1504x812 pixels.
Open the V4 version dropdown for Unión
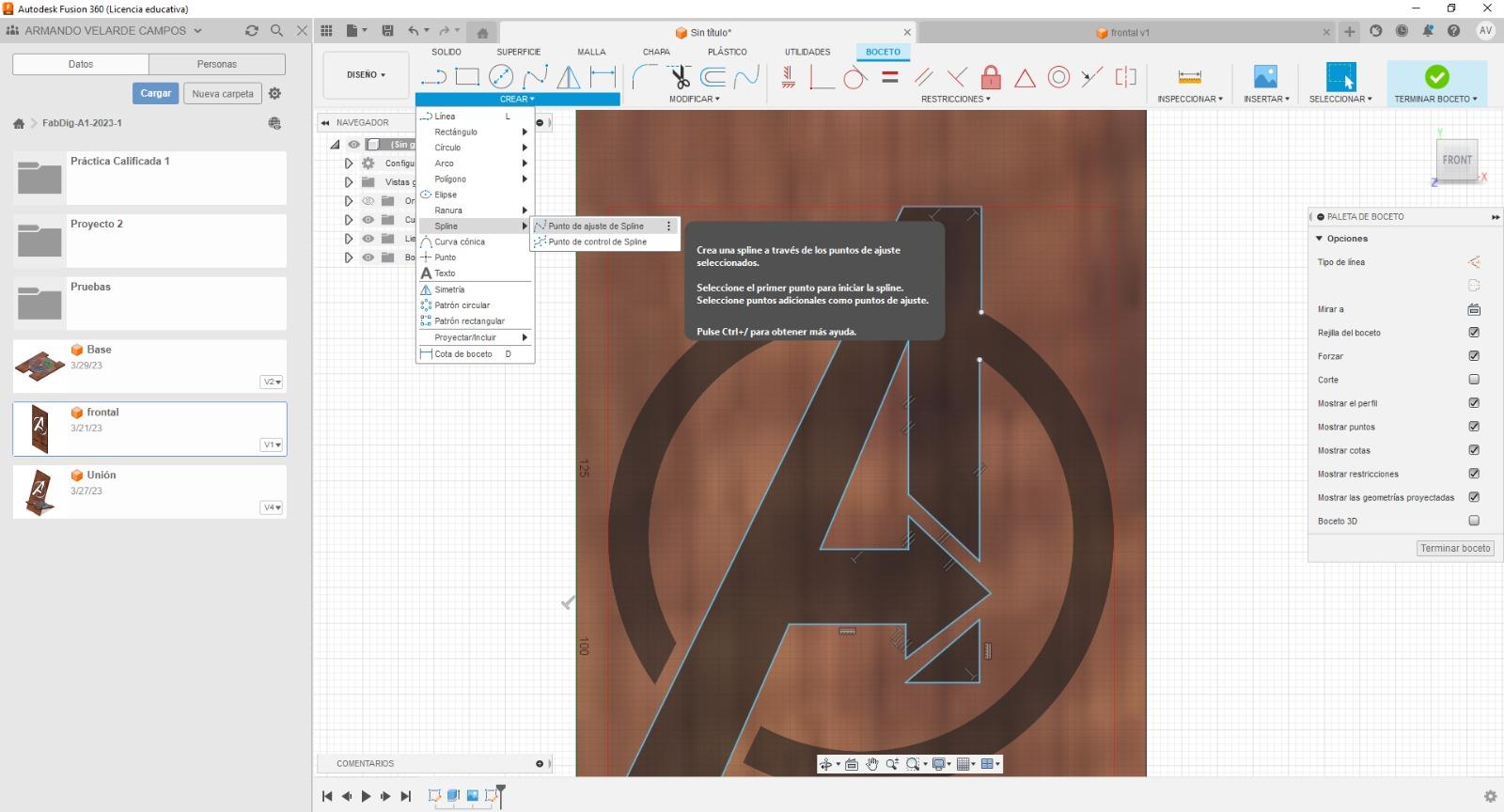(x=272, y=507)
